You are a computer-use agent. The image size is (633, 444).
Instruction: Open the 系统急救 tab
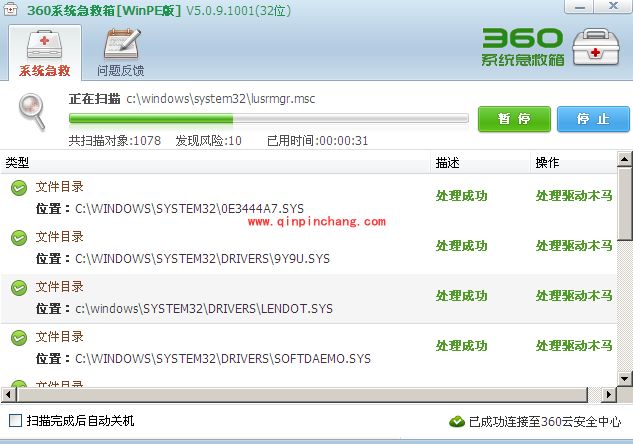pos(44,52)
